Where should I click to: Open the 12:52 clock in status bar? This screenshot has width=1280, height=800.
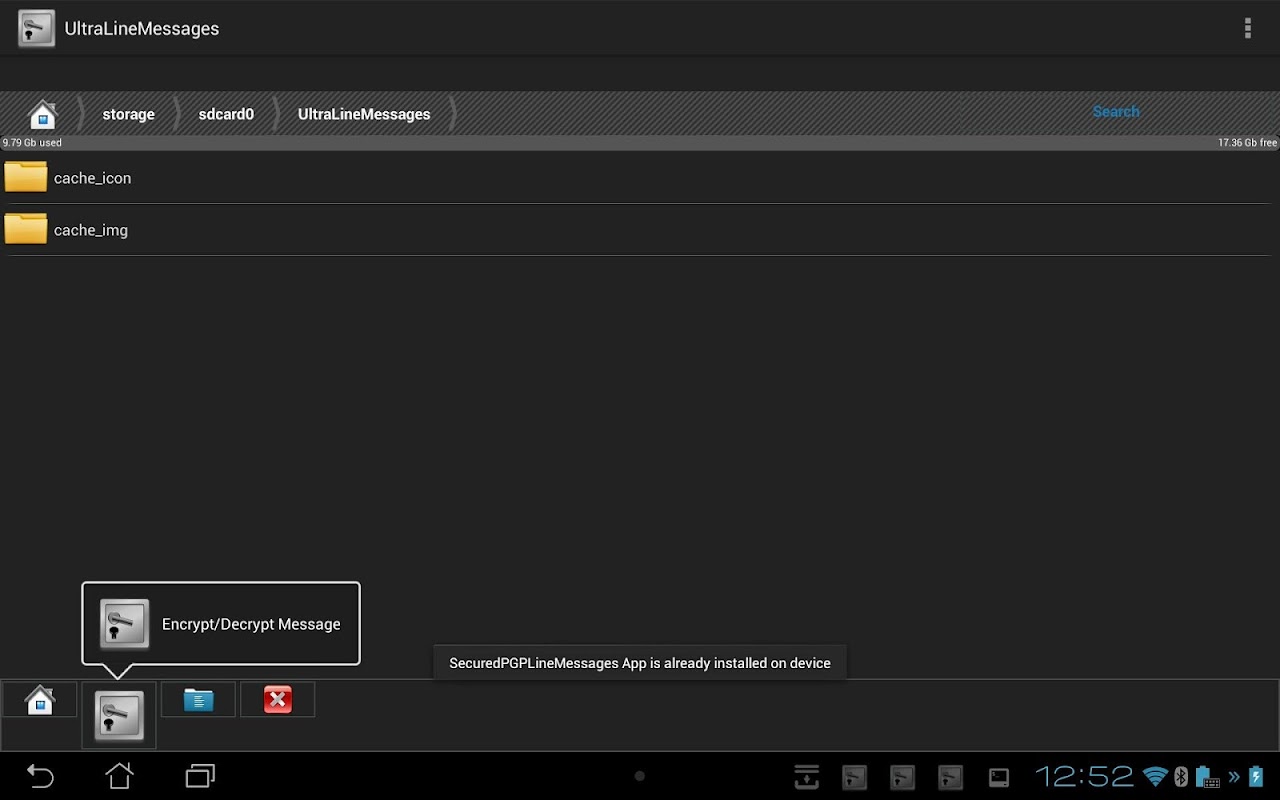[x=1084, y=776]
